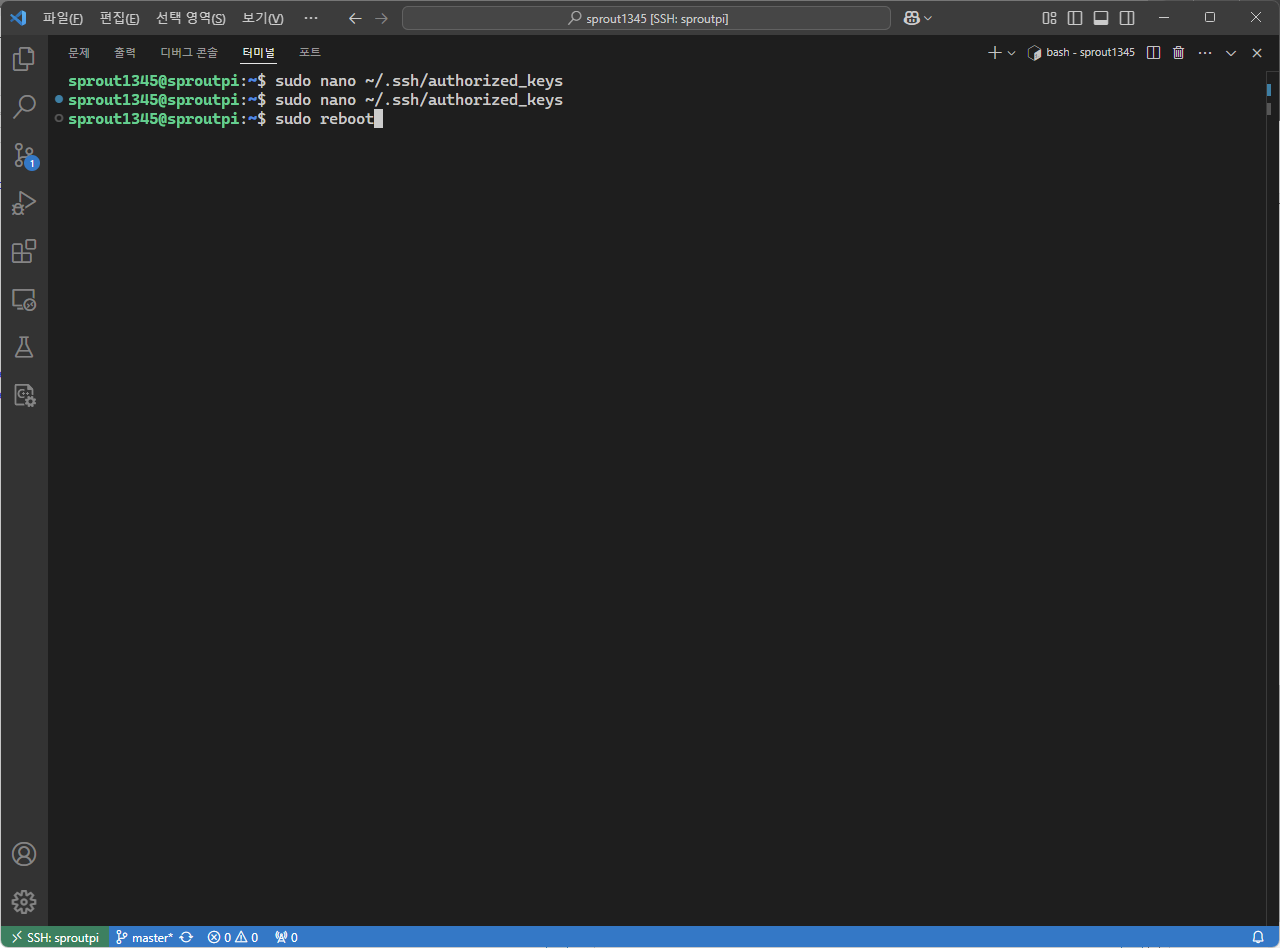Open the overflow menu ellipsis in menu bar

(x=311, y=18)
